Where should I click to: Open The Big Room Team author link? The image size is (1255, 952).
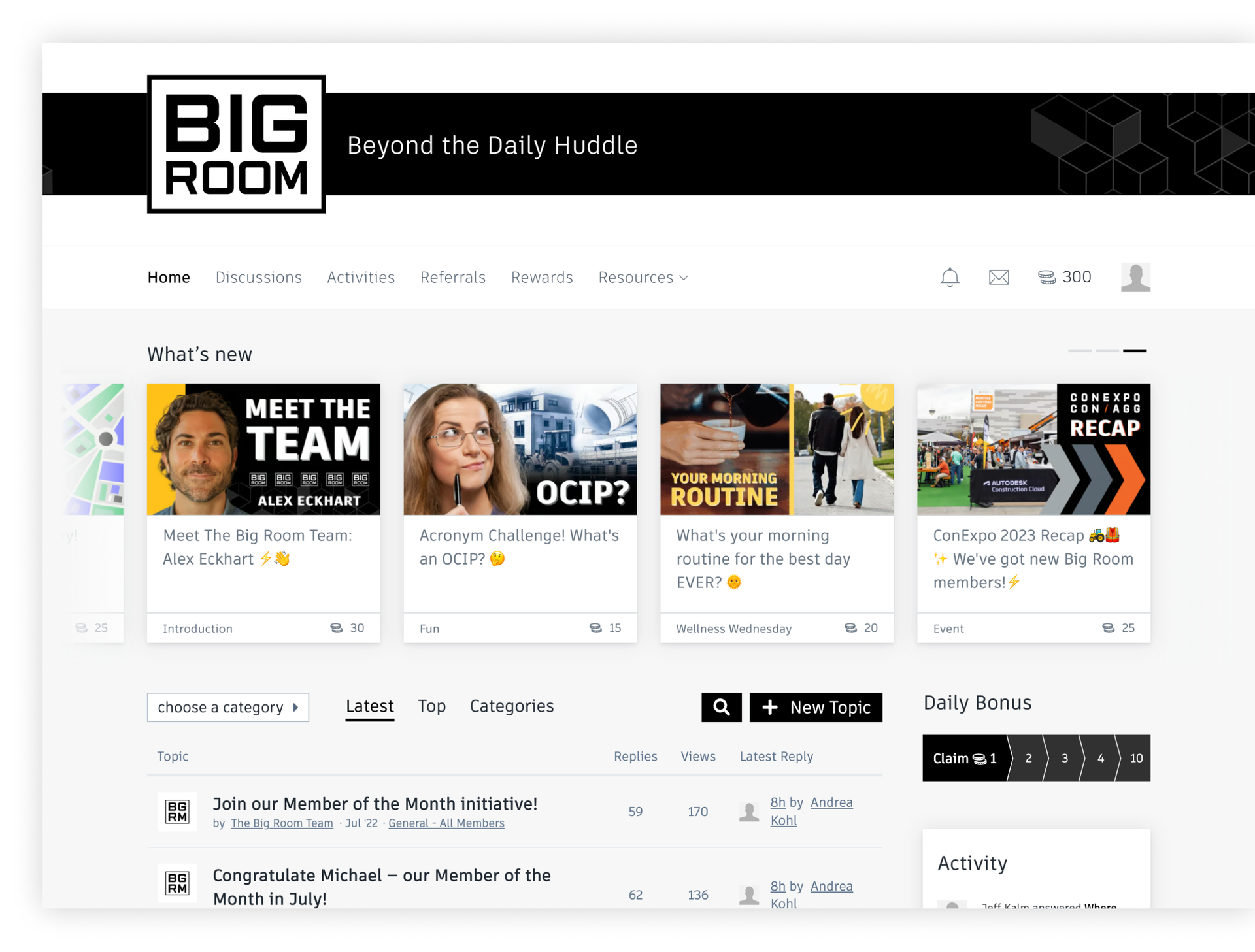point(282,823)
